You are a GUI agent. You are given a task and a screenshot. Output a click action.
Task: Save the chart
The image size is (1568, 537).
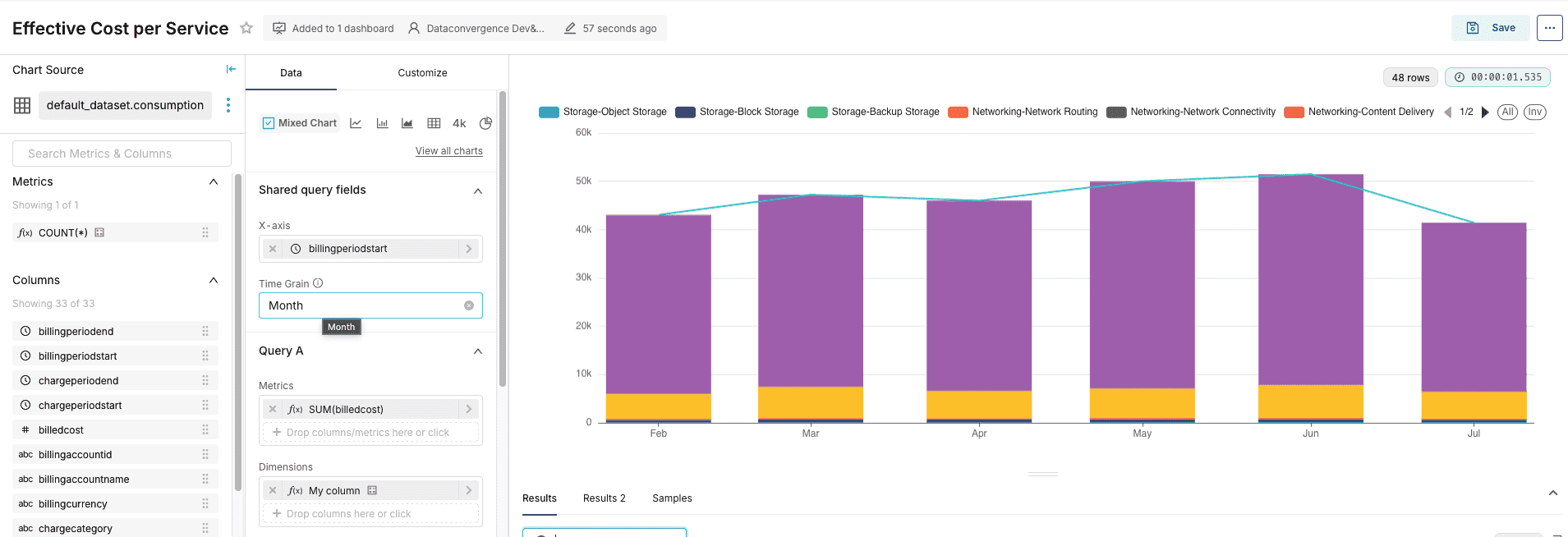1491,28
